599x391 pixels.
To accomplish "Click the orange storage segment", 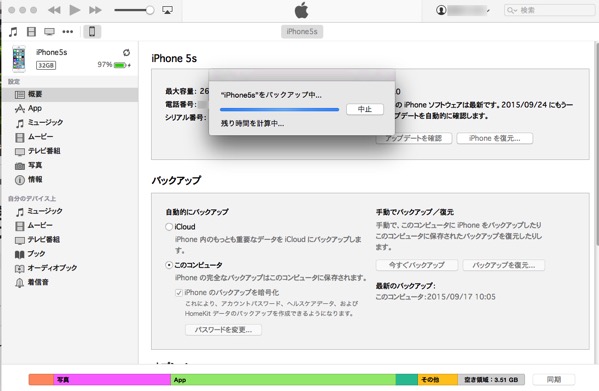I will coord(41,380).
